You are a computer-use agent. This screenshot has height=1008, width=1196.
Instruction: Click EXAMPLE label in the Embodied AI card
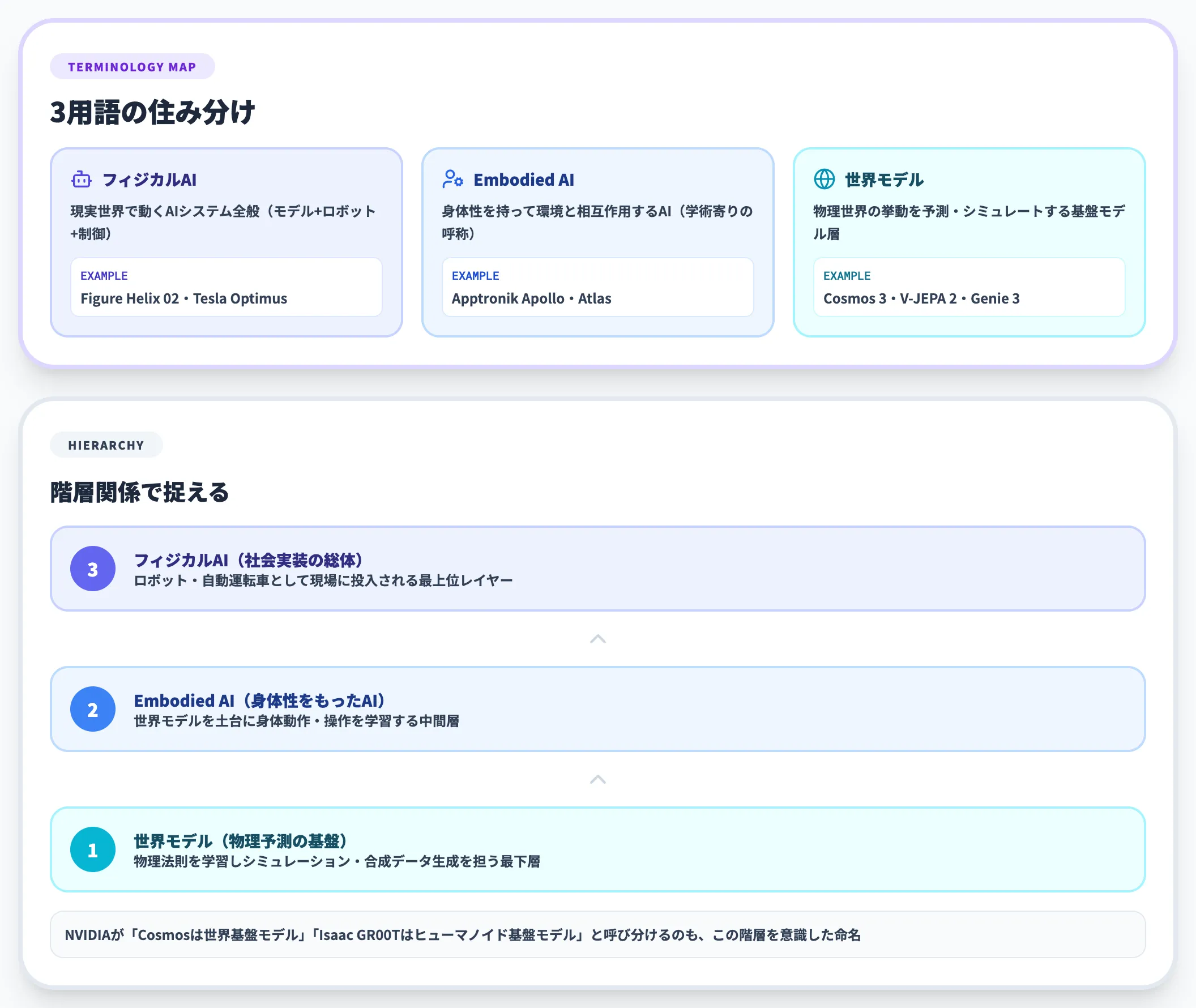coord(476,276)
